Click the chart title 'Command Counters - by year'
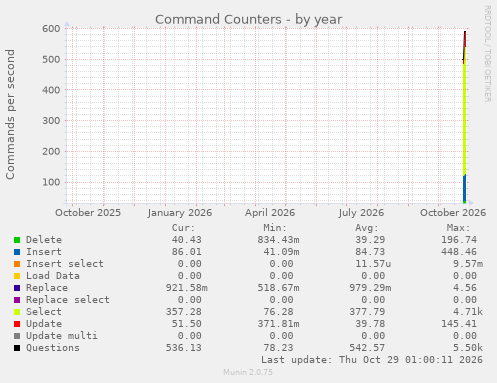The width and height of the screenshot is (497, 383). click(249, 19)
